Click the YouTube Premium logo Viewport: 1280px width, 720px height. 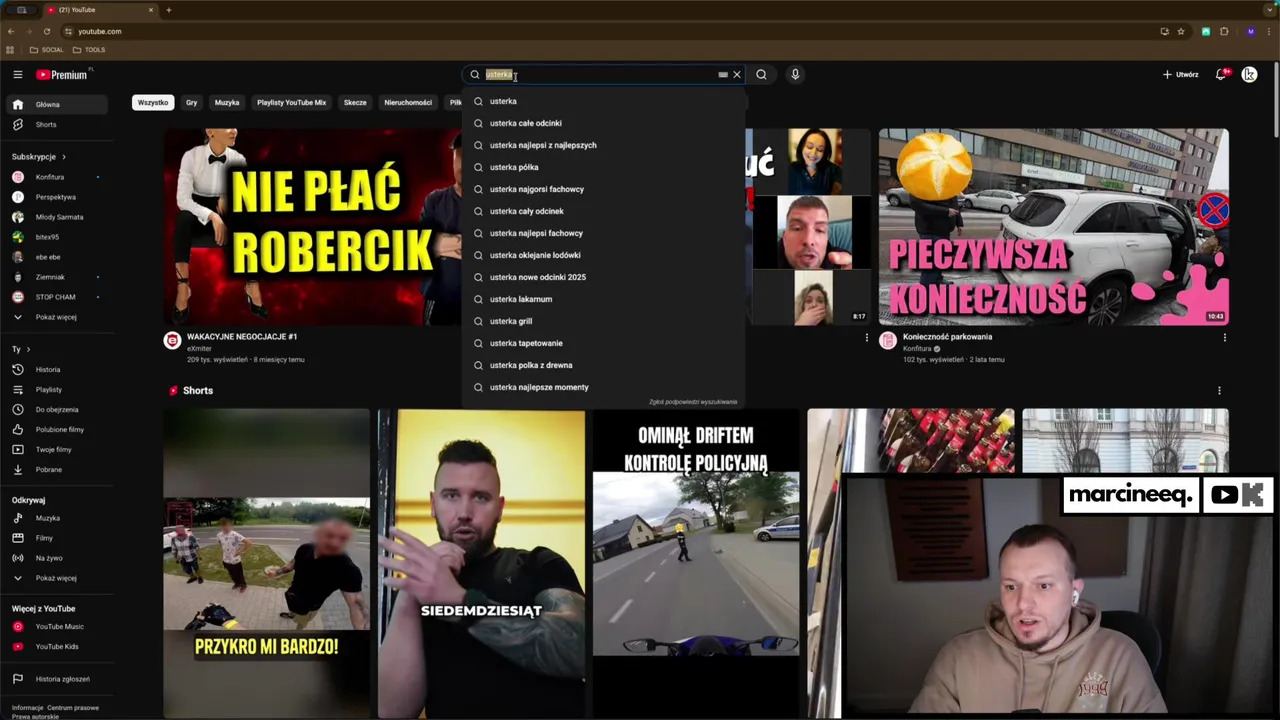point(62,74)
